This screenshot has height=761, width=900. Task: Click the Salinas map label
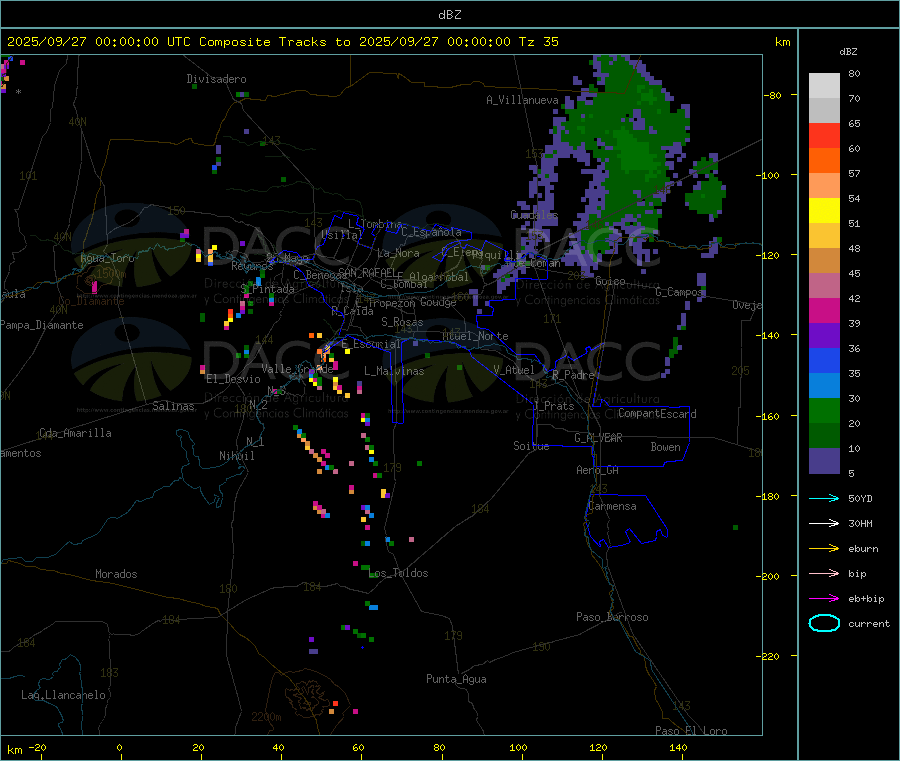[x=173, y=406]
